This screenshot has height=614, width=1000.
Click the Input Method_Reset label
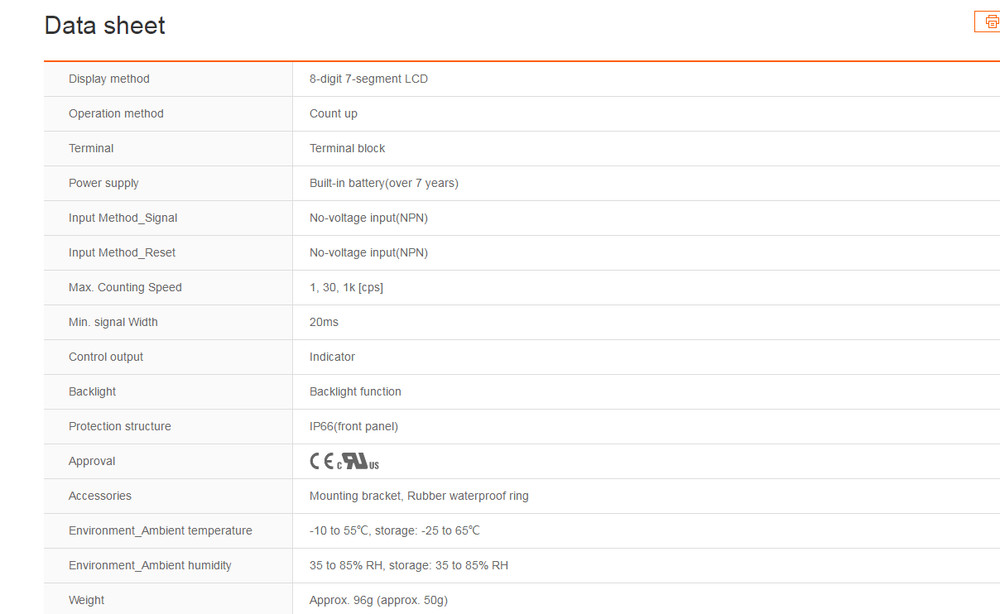(122, 253)
